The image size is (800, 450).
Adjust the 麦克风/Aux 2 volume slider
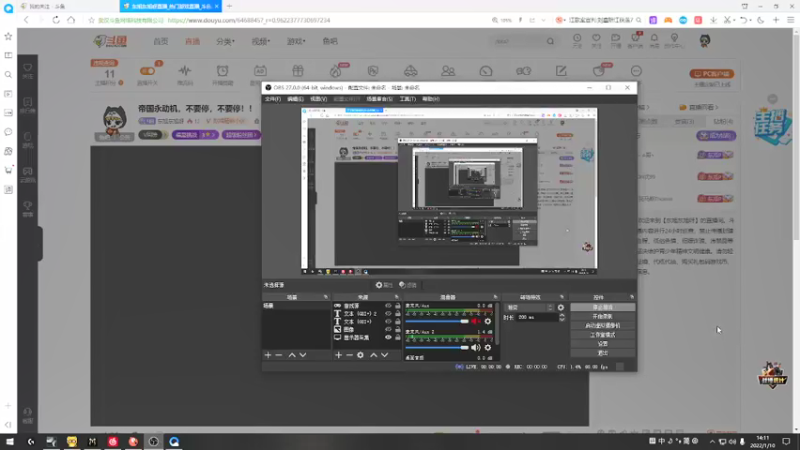pyautogui.click(x=437, y=347)
